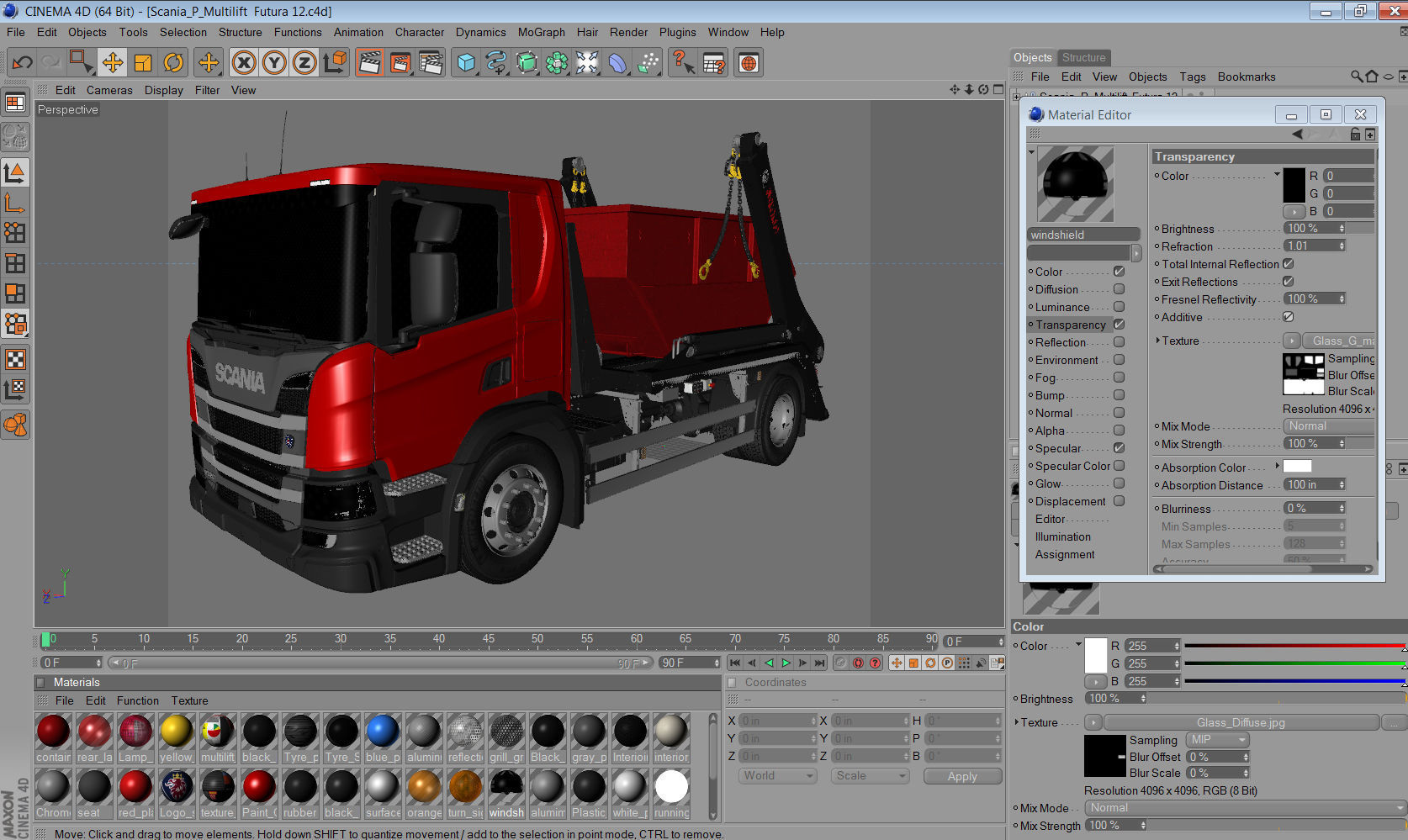This screenshot has height=840, width=1408.
Task: Open the Glass_Diffuse.jpg texture button
Action: tap(1241, 722)
